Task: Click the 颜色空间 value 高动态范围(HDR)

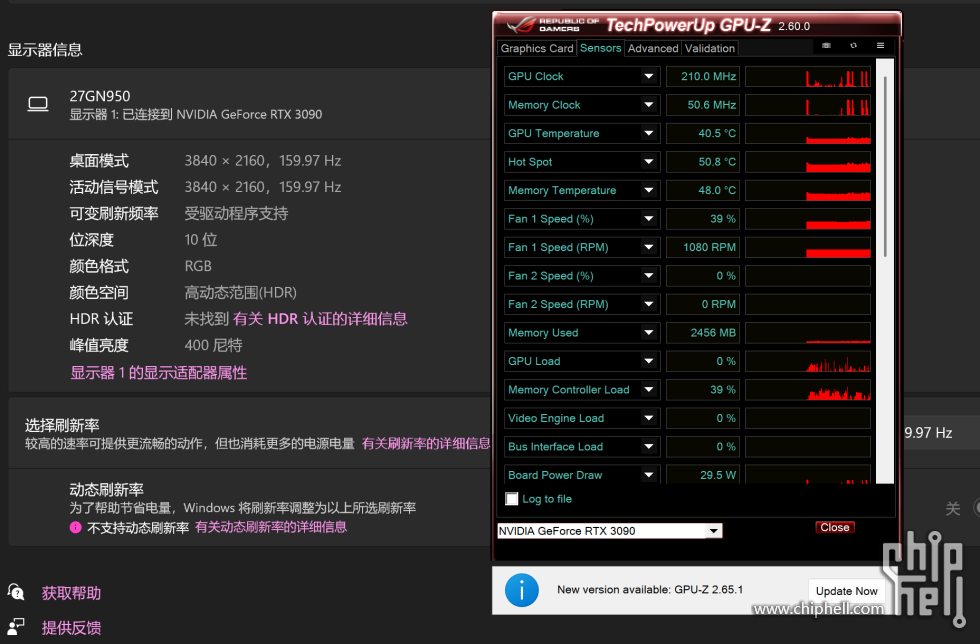Action: [x=241, y=292]
